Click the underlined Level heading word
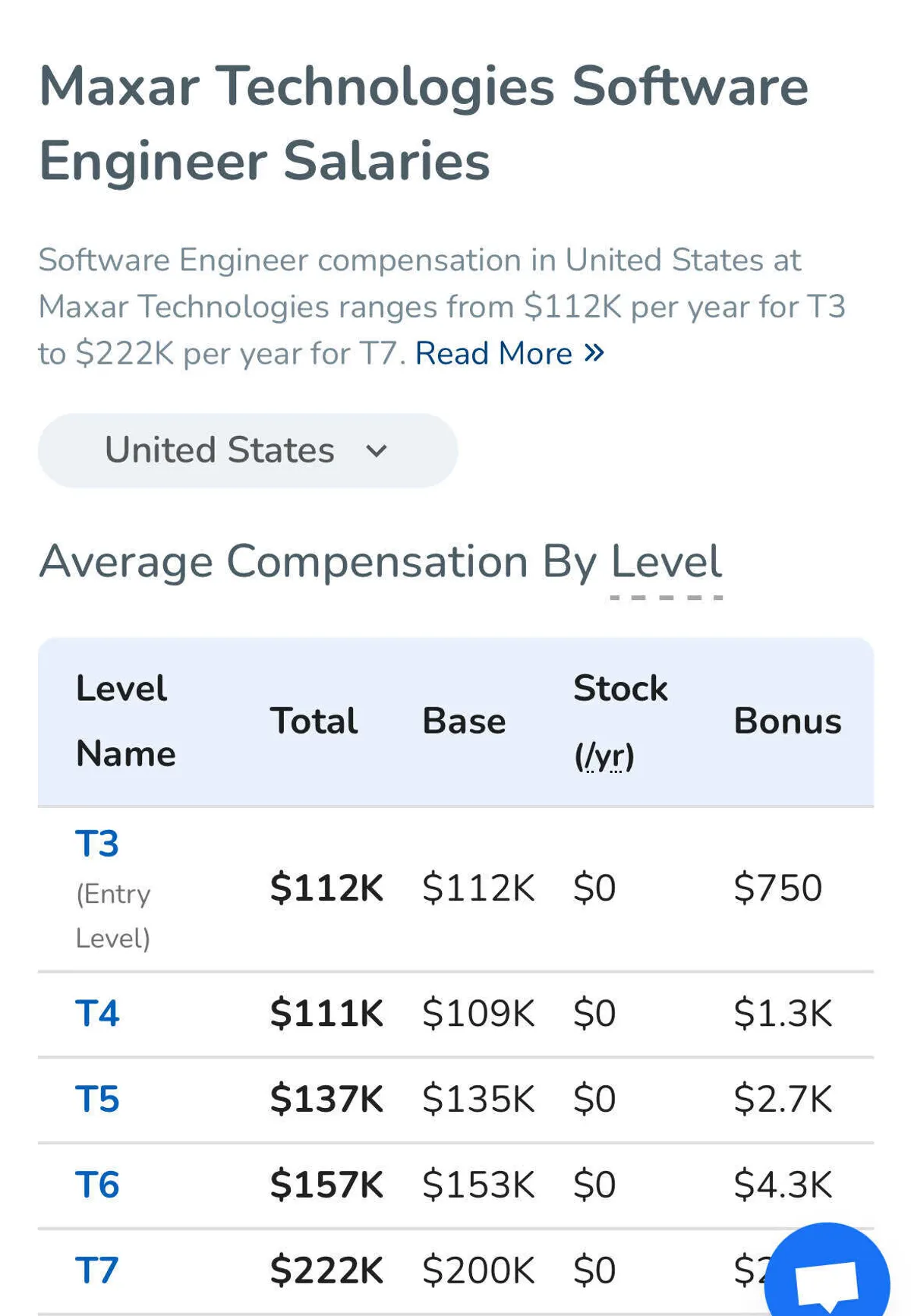Image resolution: width=911 pixels, height=1316 pixels. click(x=666, y=563)
